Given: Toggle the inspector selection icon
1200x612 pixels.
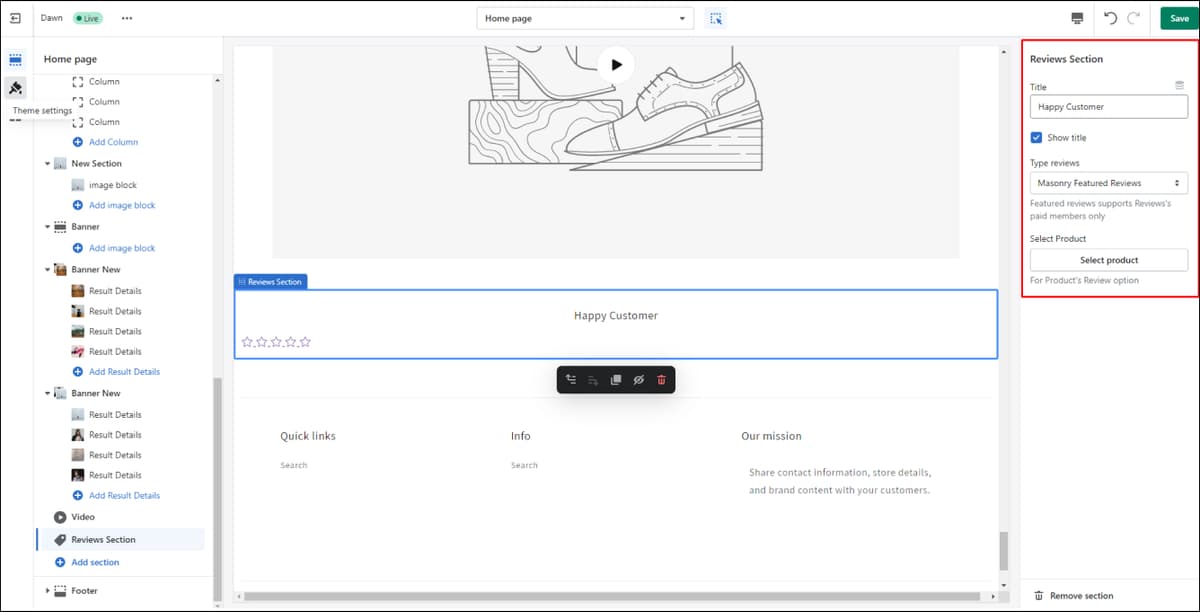Looking at the screenshot, I should 715,18.
